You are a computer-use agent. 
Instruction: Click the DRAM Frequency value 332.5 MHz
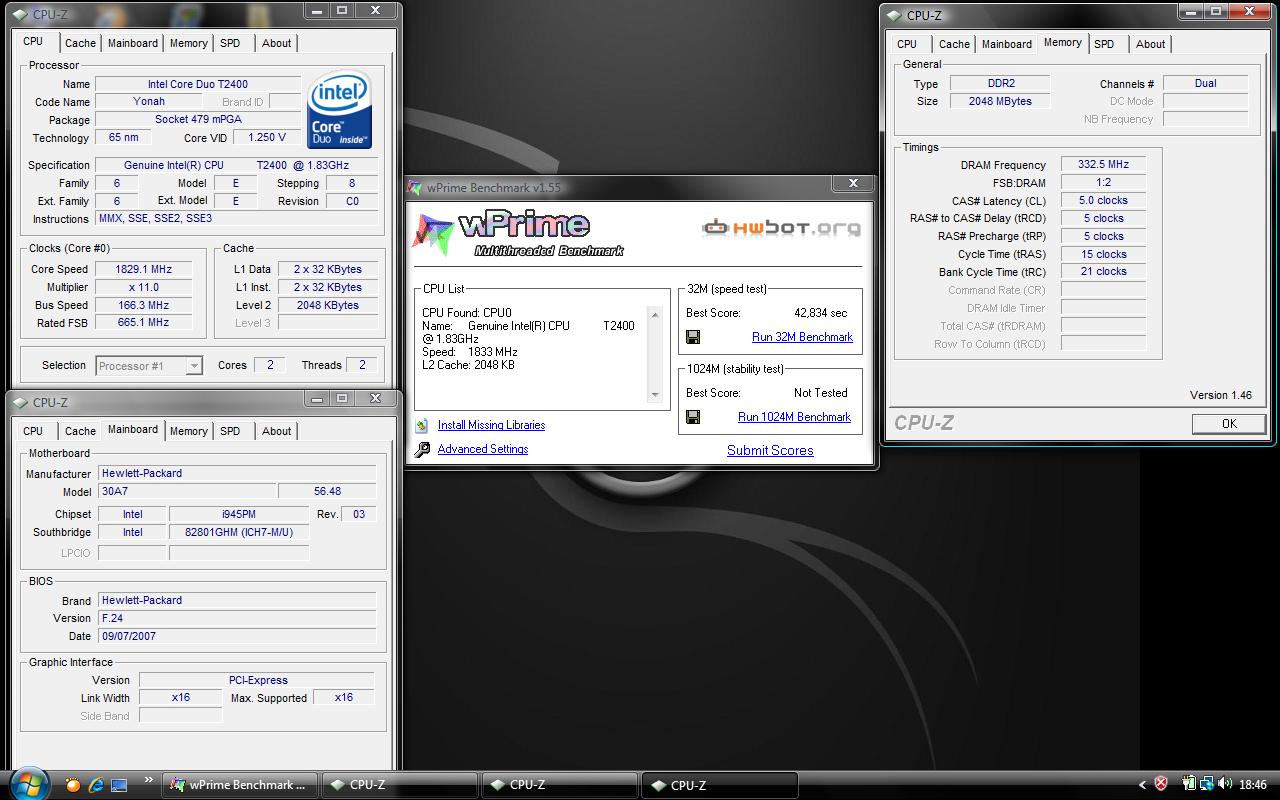coord(1103,164)
